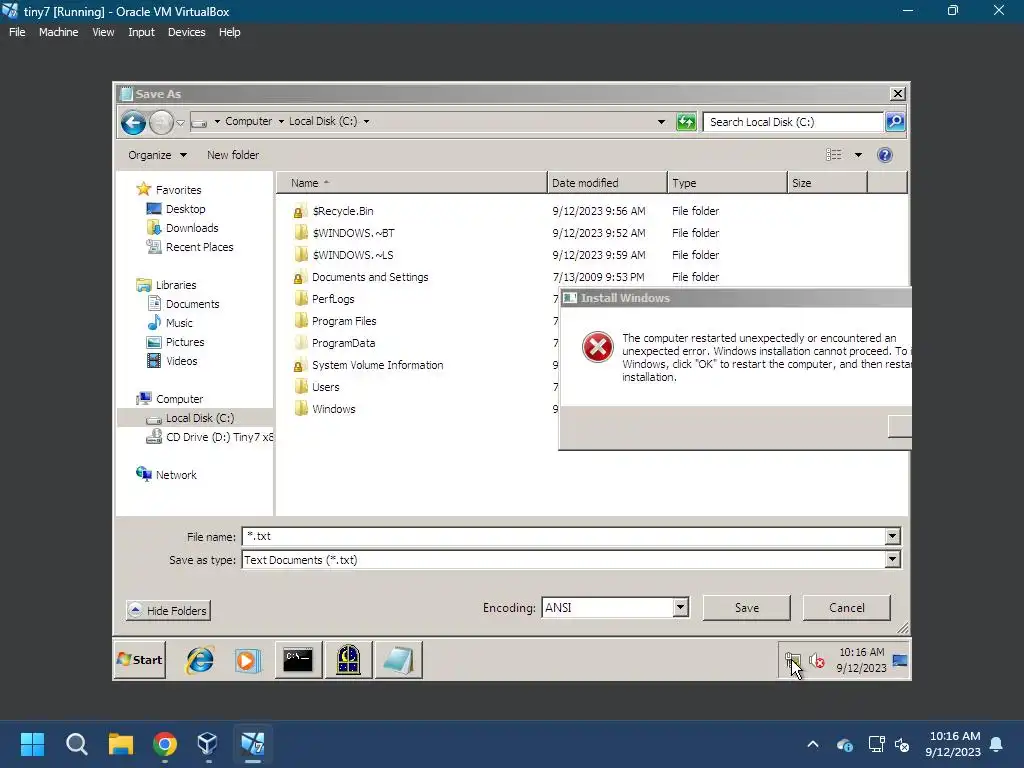Open Chrome from the host taskbar
The image size is (1024, 768).
[165, 744]
